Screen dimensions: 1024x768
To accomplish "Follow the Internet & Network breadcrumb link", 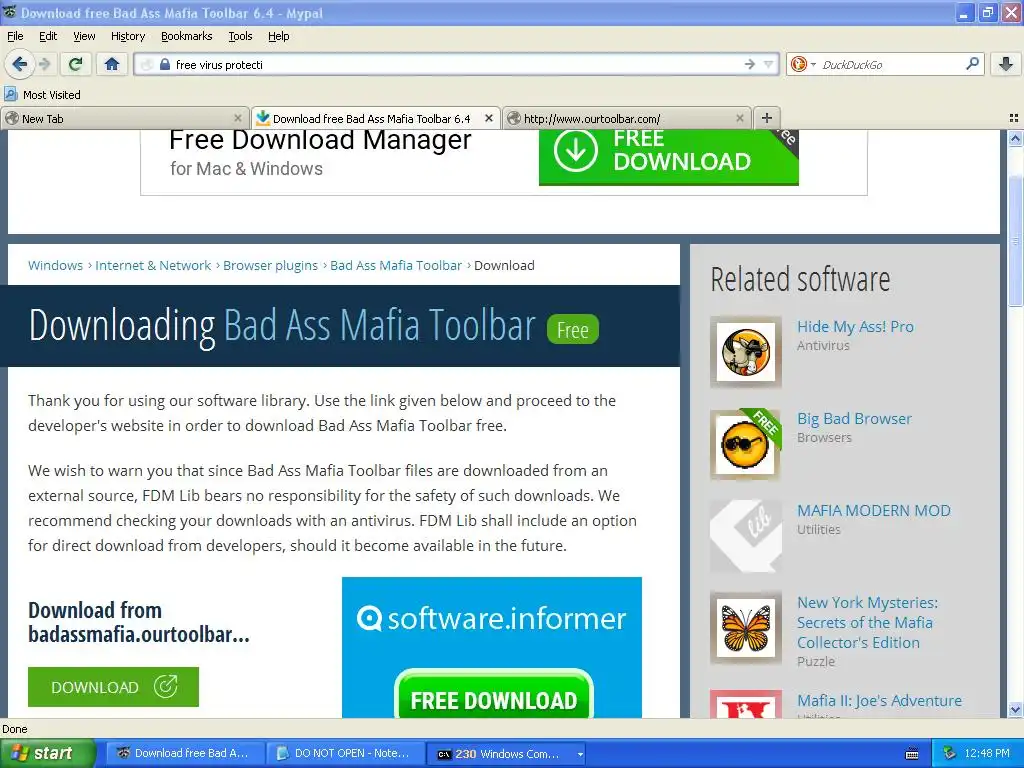I will (x=153, y=265).
